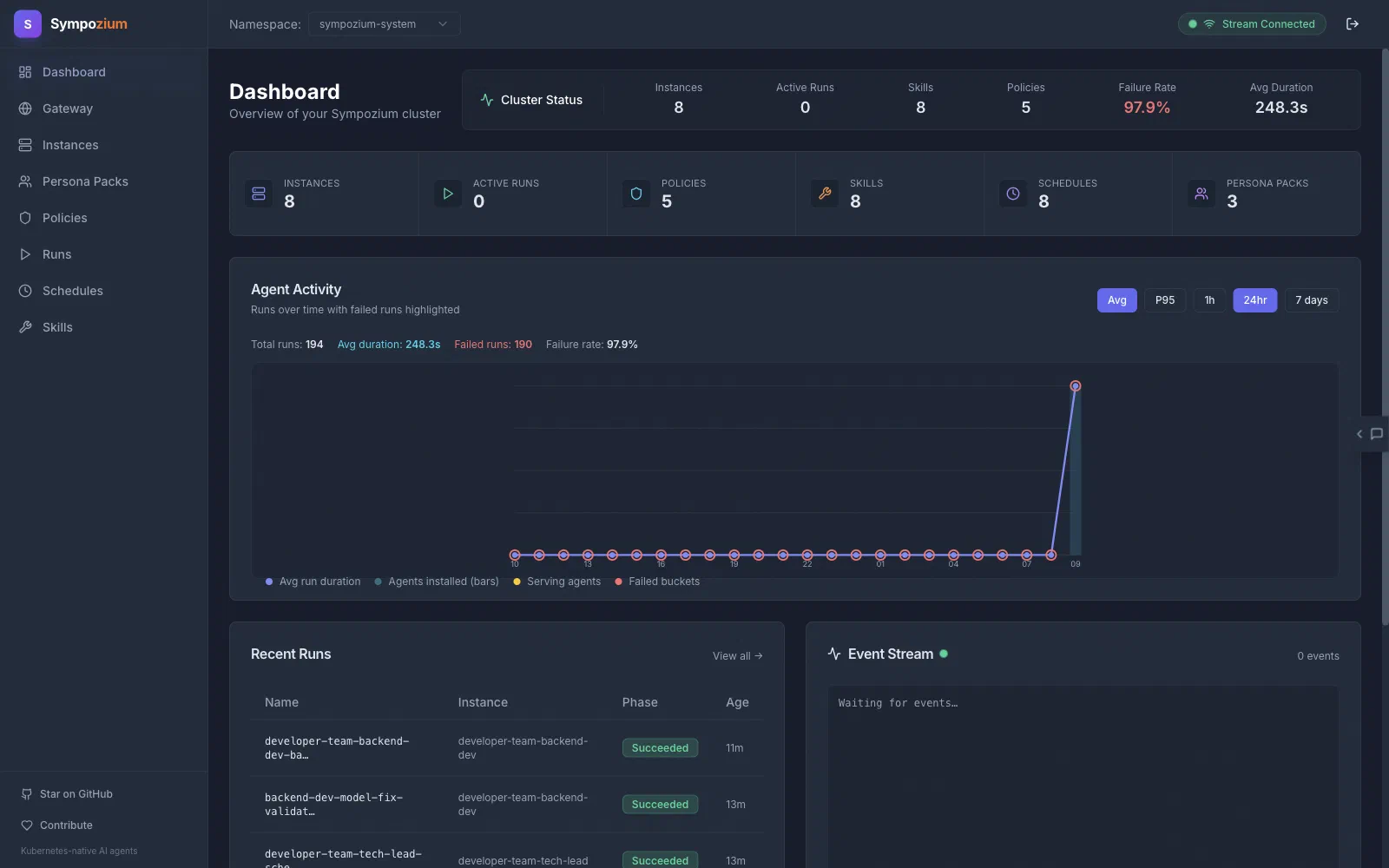Click the Instance column header
The width and height of the screenshot is (1389, 868).
(x=483, y=702)
